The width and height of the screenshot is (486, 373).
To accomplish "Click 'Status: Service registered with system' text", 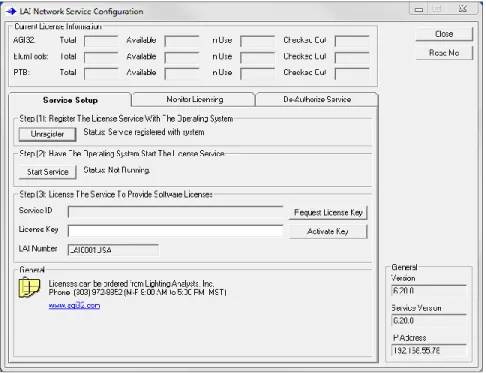I will click(144, 132).
